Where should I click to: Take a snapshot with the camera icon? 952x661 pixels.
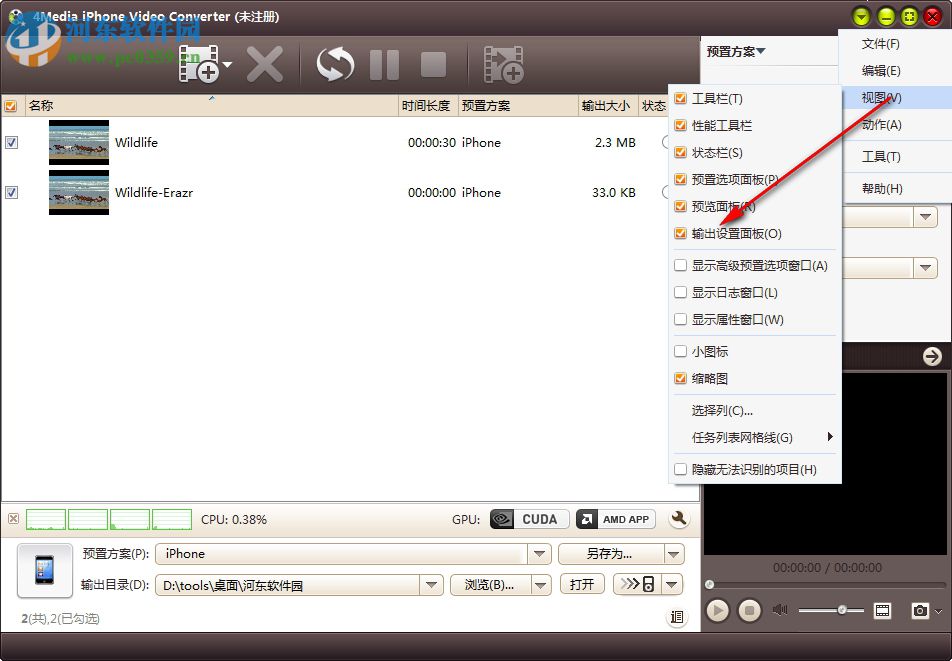pyautogui.click(x=922, y=610)
